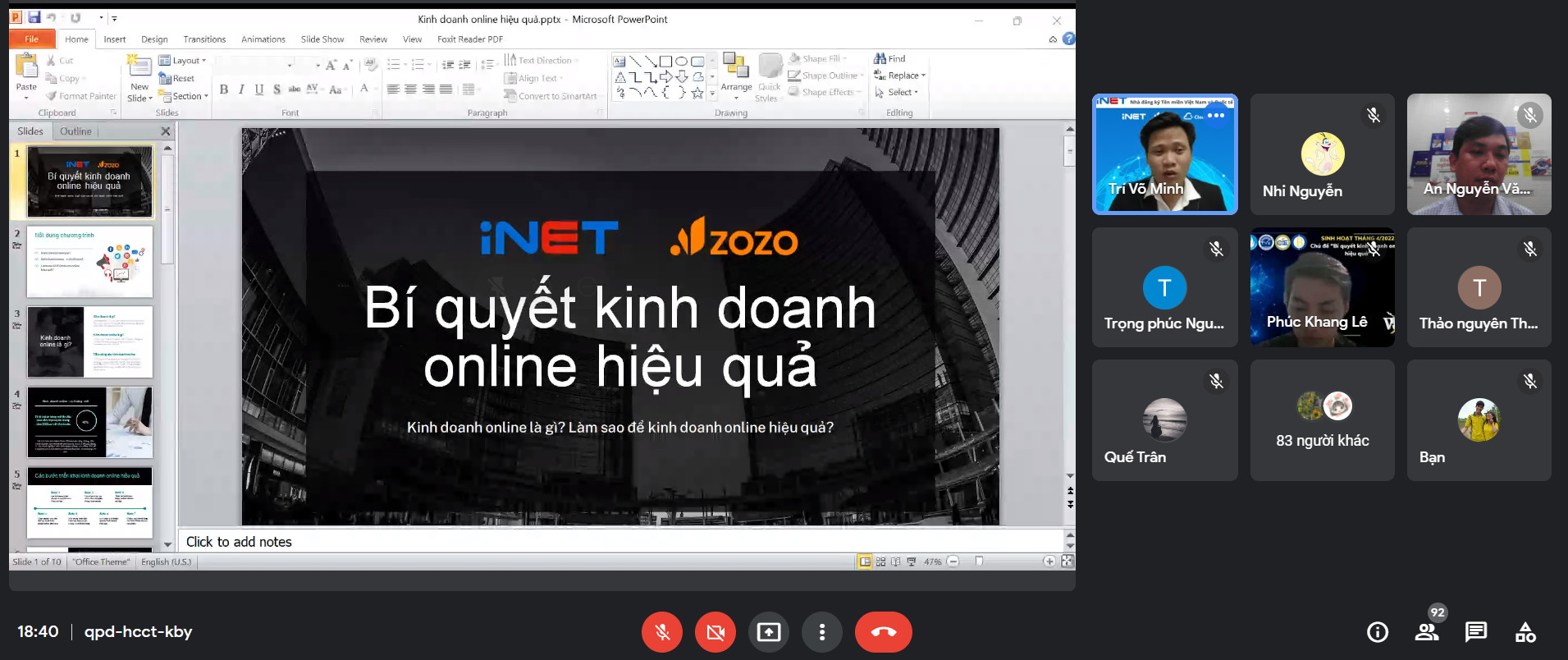1568x660 pixels.
Task: Click Reset slide layout
Action: point(176,79)
